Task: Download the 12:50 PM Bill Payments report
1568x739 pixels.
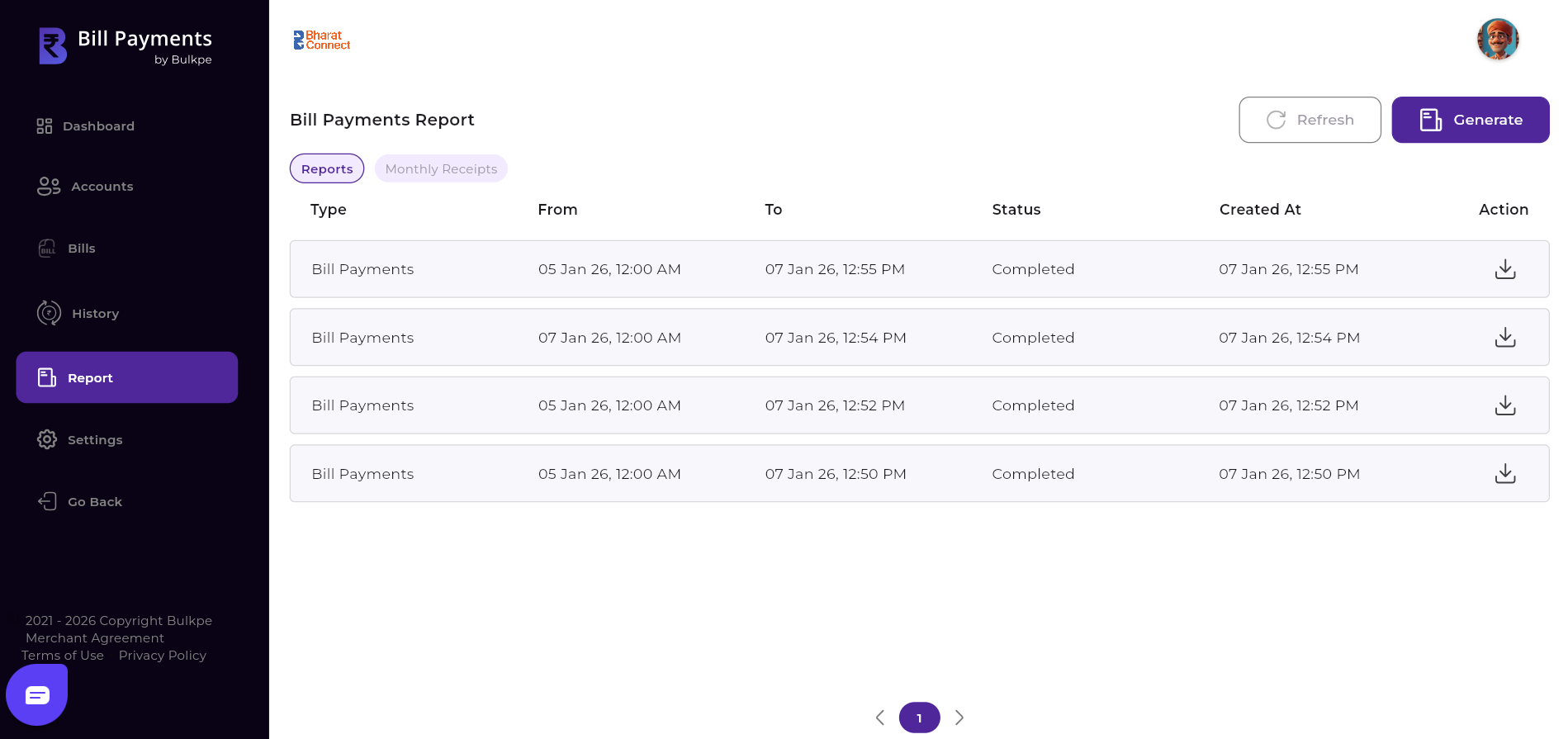Action: [x=1504, y=474]
